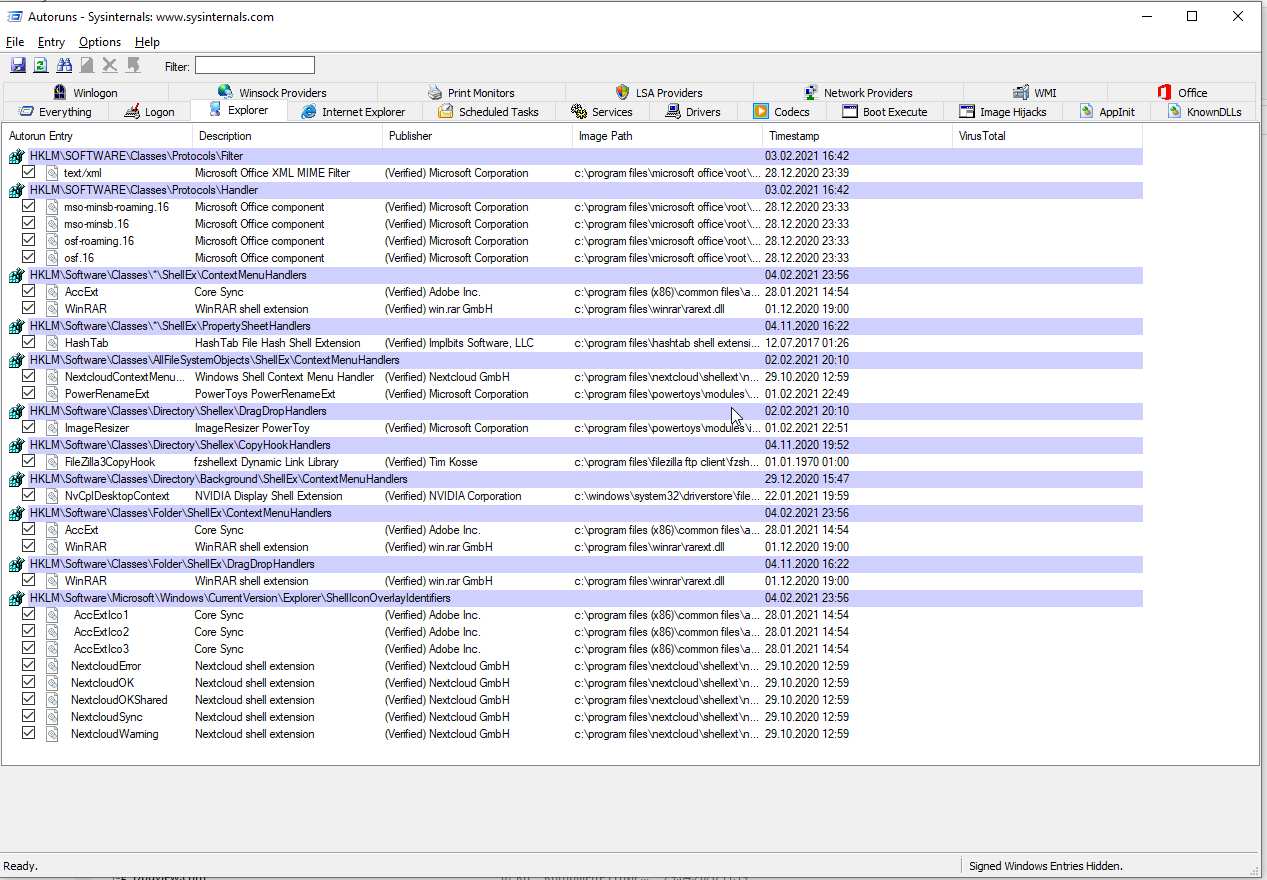The width and height of the screenshot is (1267, 880).
Task: Open the Codecs tab
Action: [782, 112]
